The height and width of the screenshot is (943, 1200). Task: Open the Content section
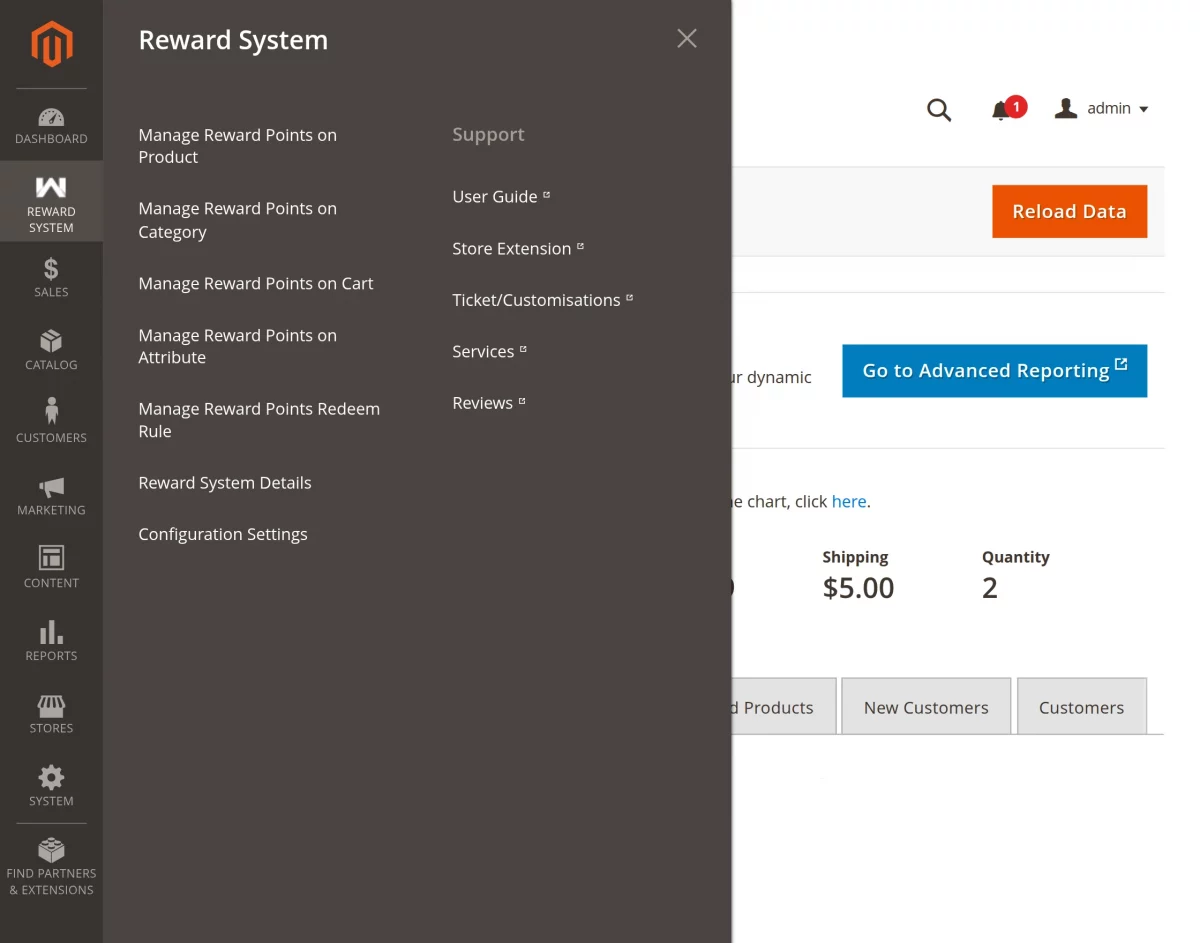tap(51, 563)
